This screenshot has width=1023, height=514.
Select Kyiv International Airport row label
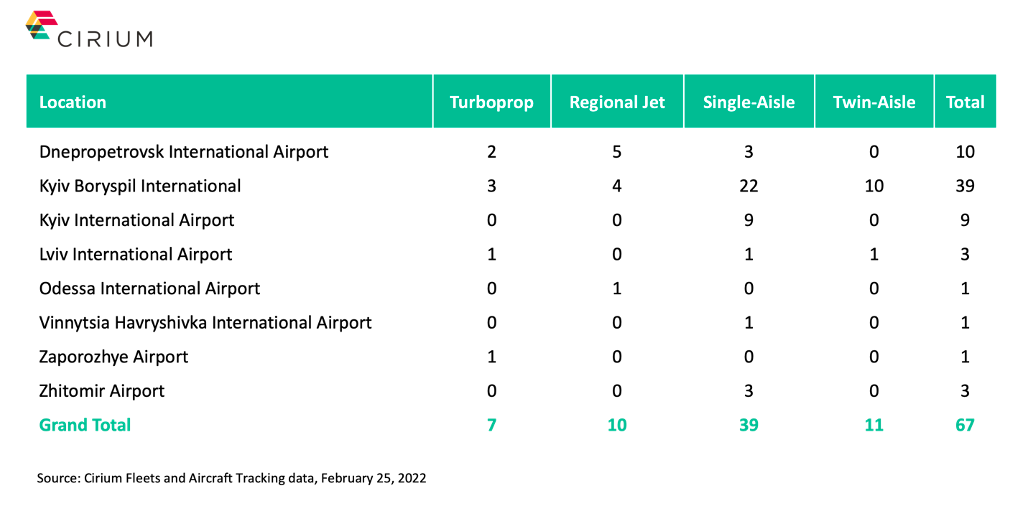click(136, 220)
